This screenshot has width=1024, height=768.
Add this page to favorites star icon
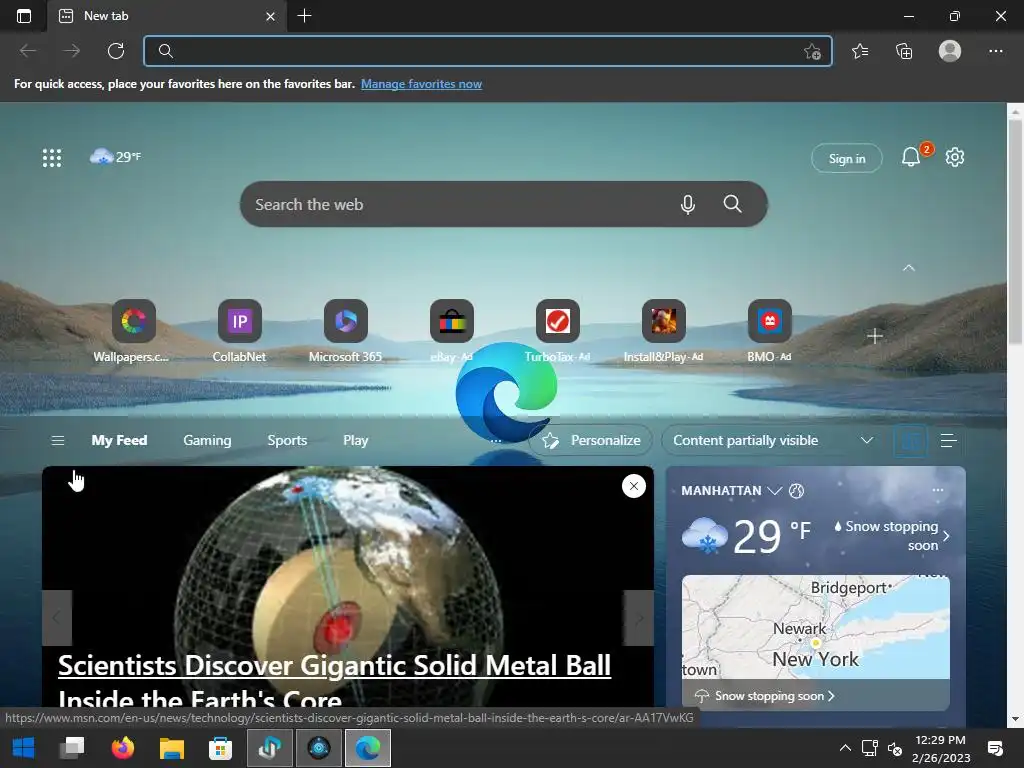(812, 52)
